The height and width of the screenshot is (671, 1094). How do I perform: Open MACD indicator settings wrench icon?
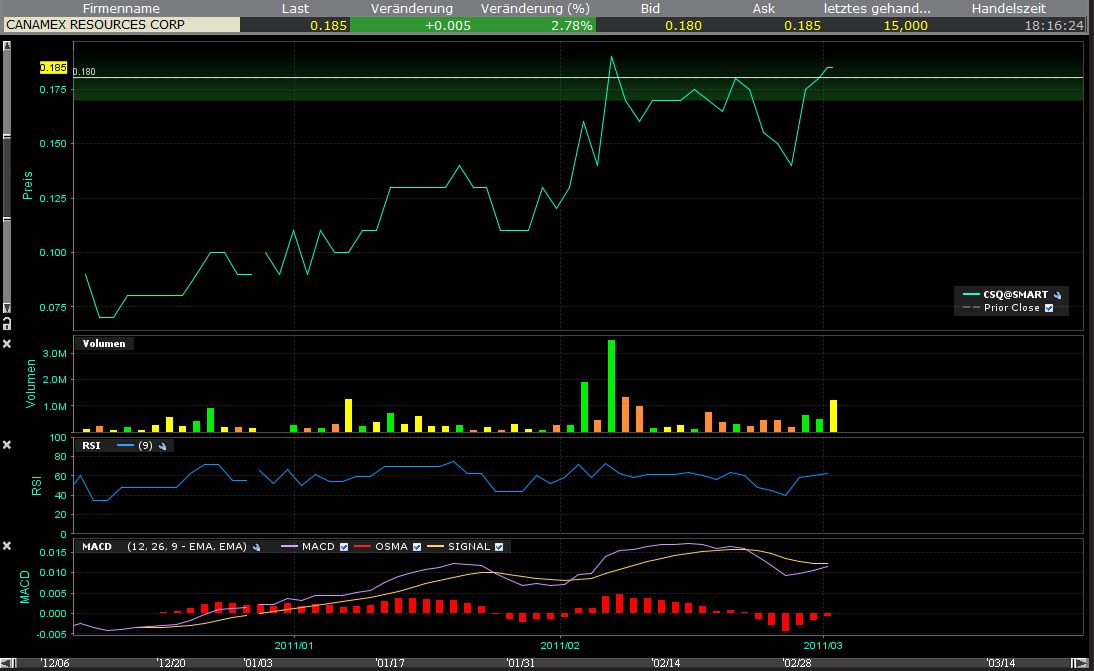[x=257, y=547]
